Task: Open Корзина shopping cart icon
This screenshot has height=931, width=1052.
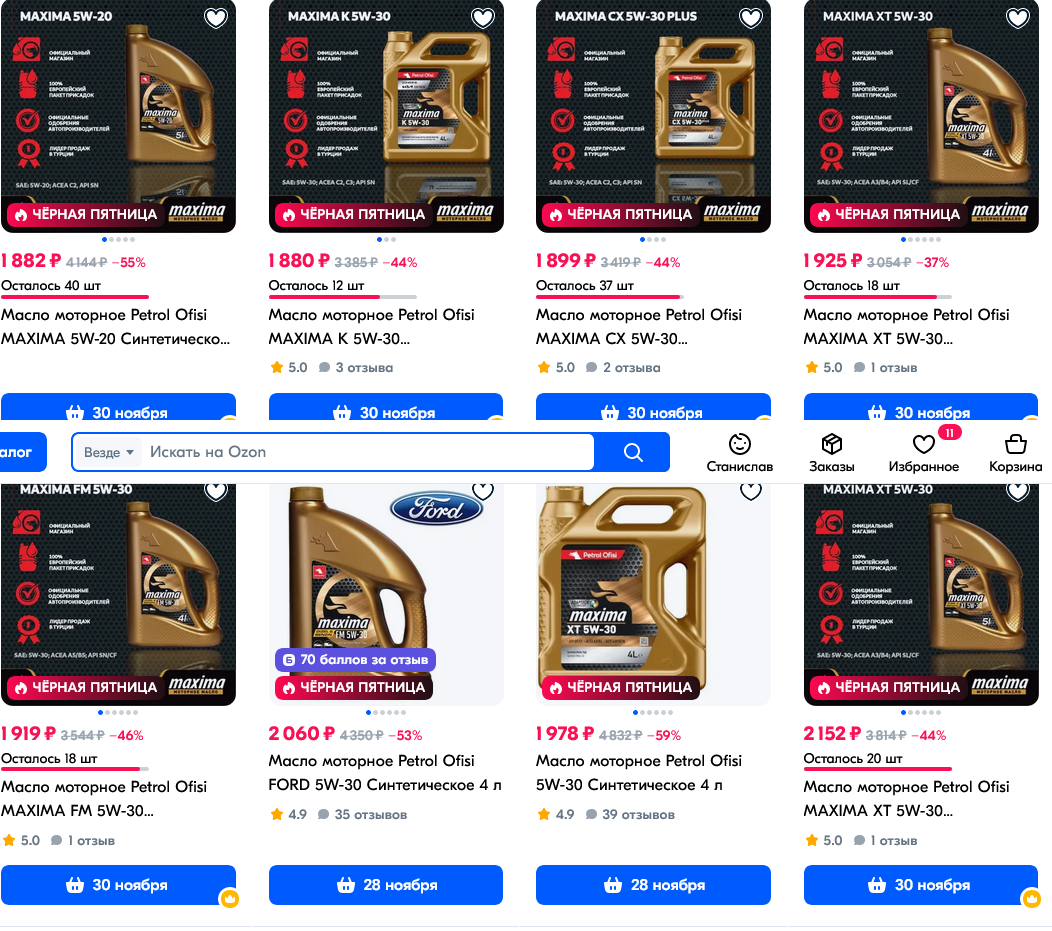Action: click(x=1015, y=444)
